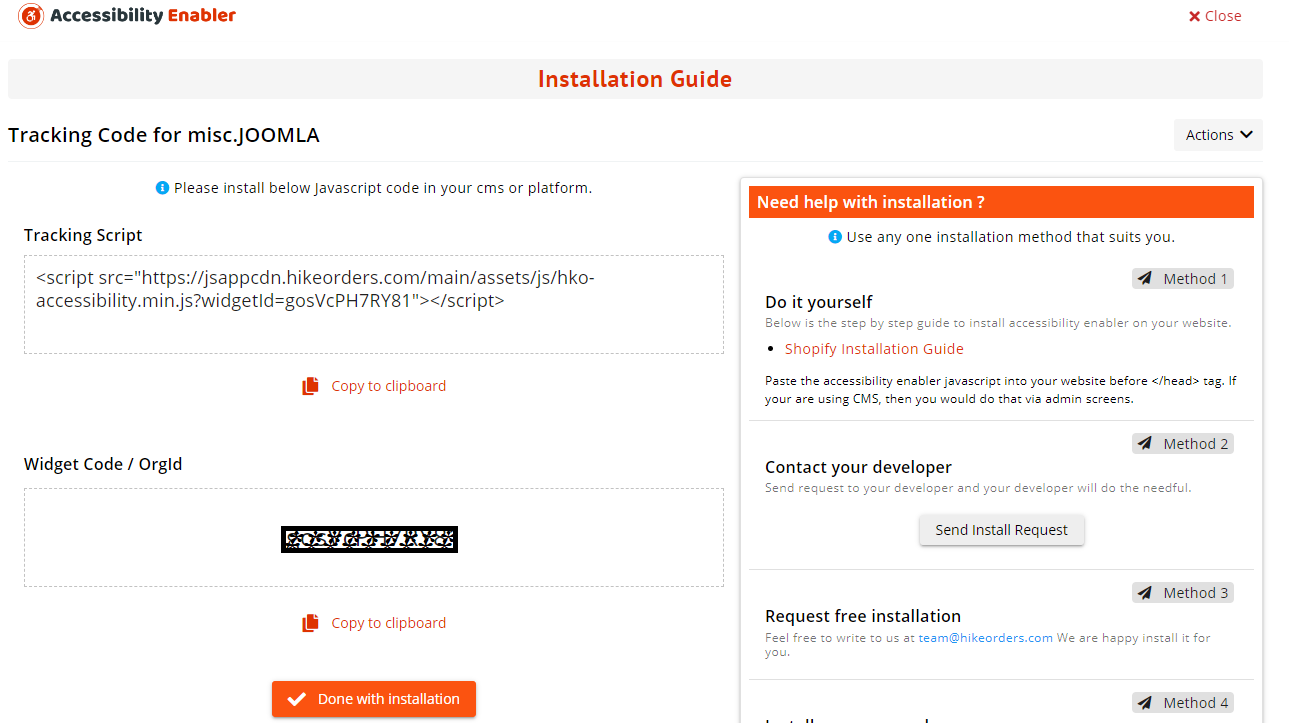The height and width of the screenshot is (723, 1289).
Task: Click the Method 3 paper plane icon
Action: pyautogui.click(x=1146, y=593)
